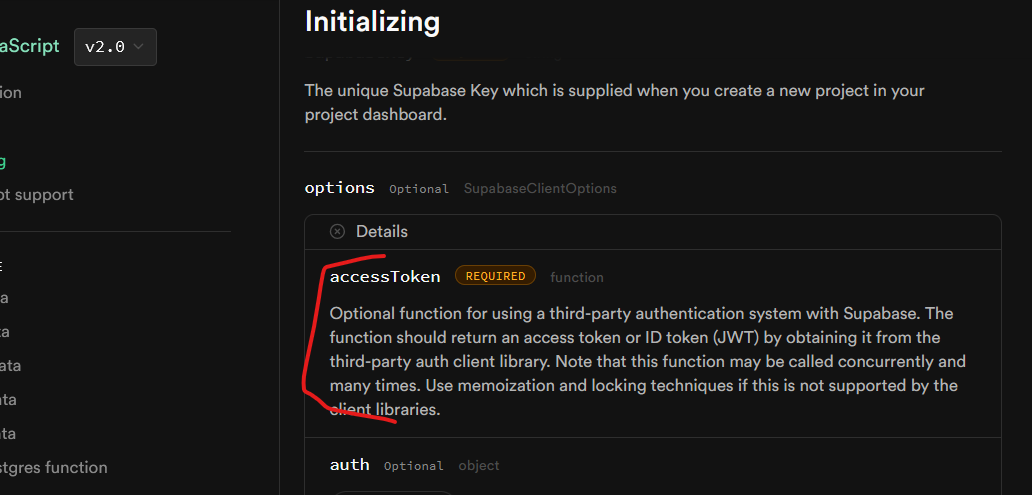Open the TypeScript support sidebar page
This screenshot has height=495, width=1032.
coord(36,194)
